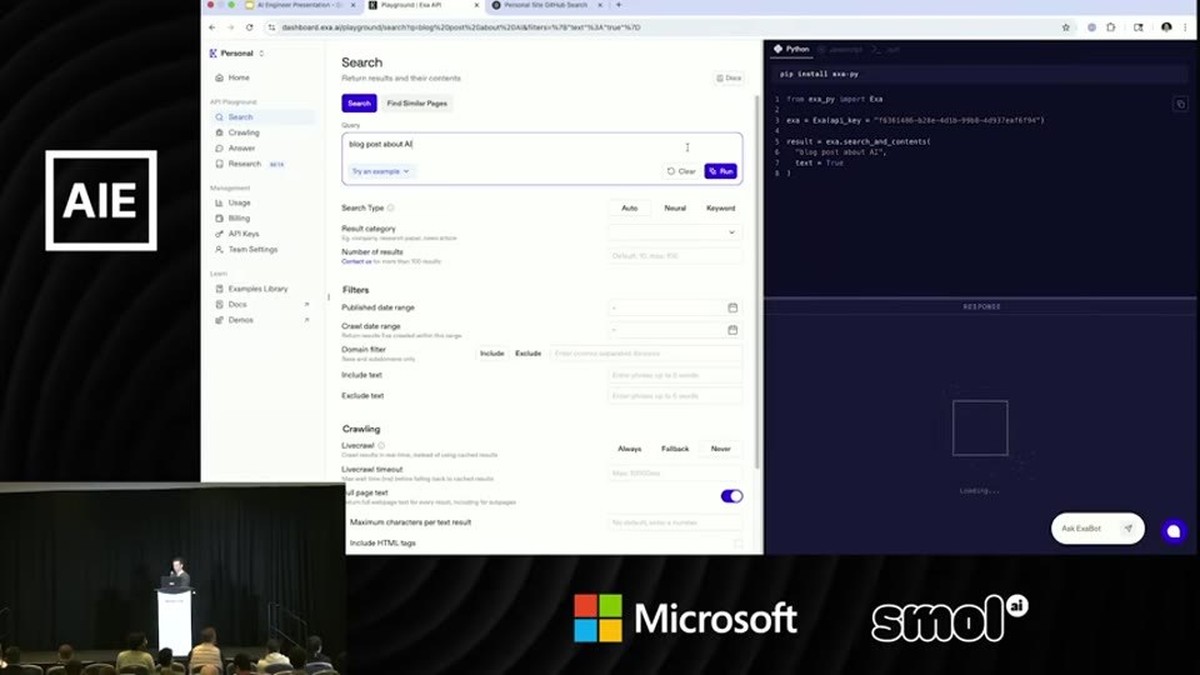Click the Ask ExaBot send arrow

pyautogui.click(x=1128, y=528)
